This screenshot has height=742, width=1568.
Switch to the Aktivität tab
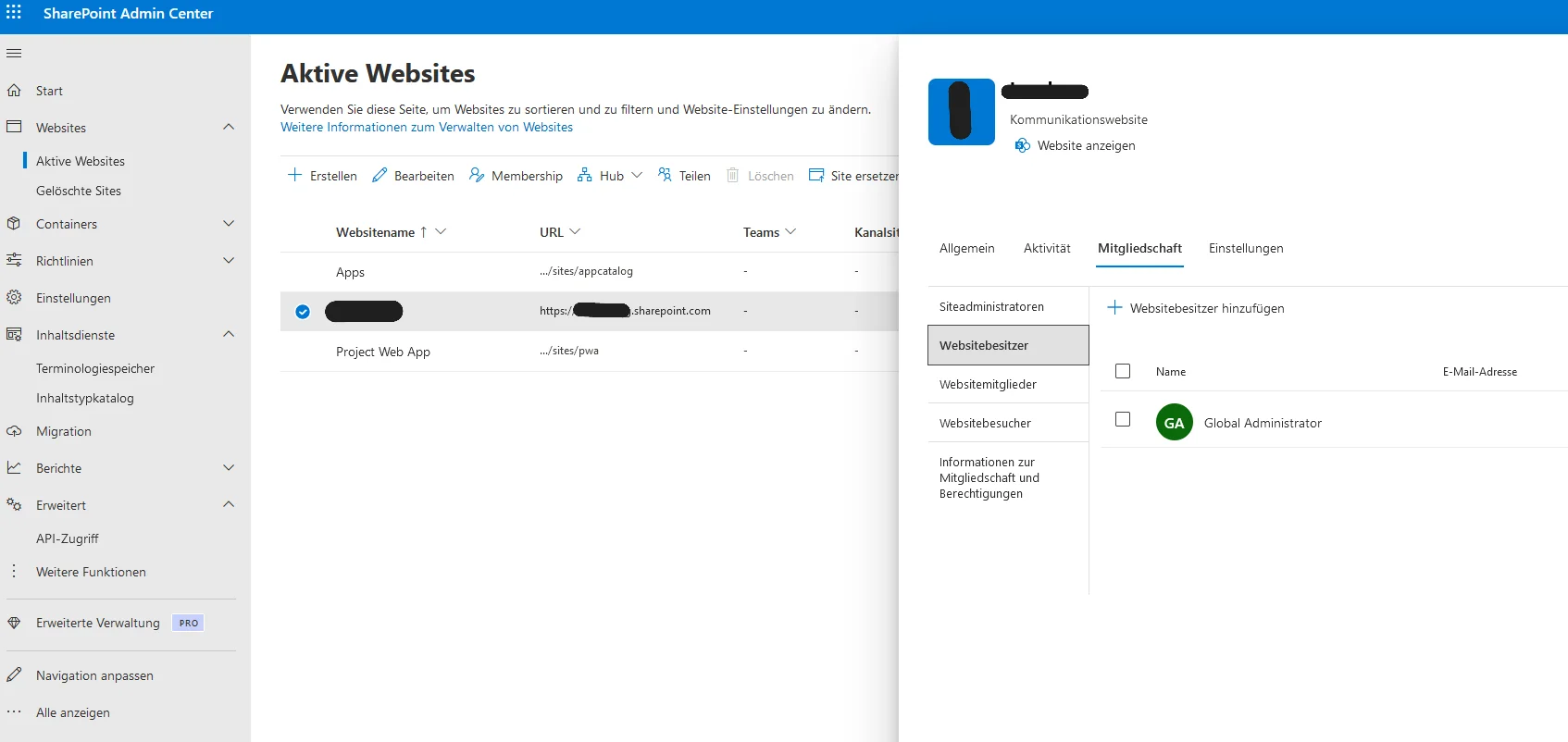[1047, 248]
